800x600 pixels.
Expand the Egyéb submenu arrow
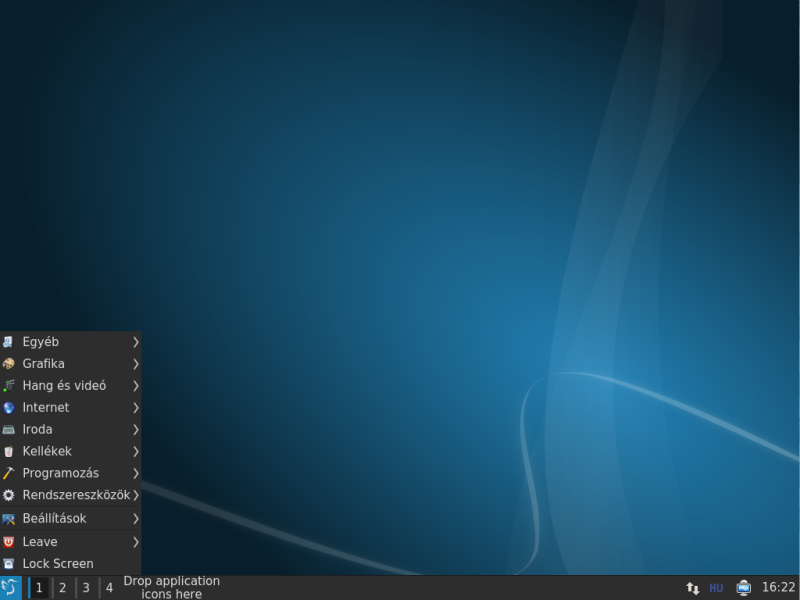click(136, 342)
